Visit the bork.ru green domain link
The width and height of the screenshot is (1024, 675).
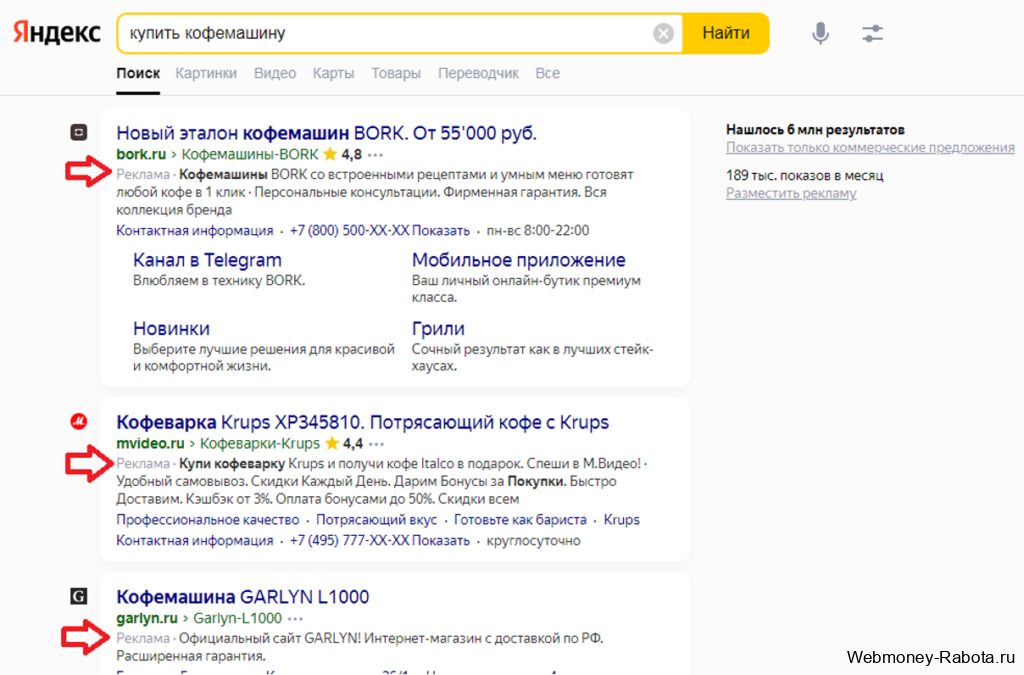[x=141, y=155]
